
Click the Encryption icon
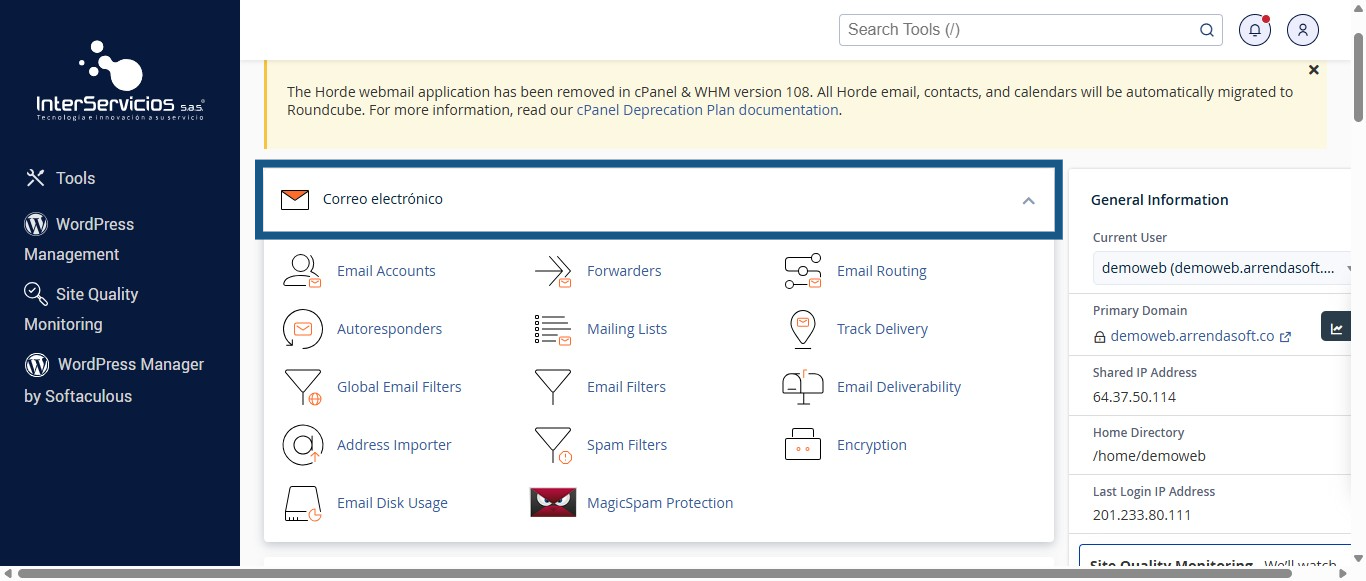802,445
